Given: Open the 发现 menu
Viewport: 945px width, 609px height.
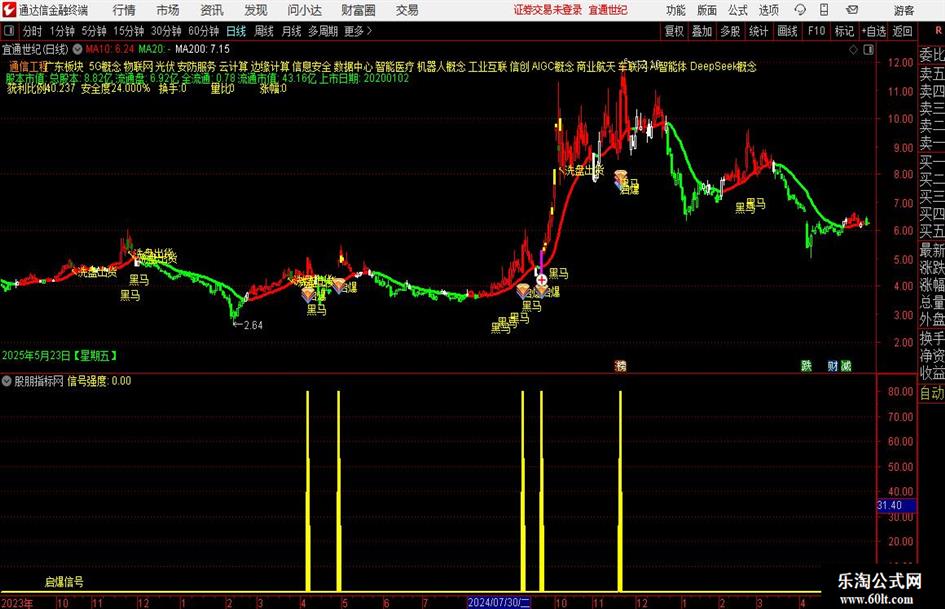Looking at the screenshot, I should (x=256, y=10).
